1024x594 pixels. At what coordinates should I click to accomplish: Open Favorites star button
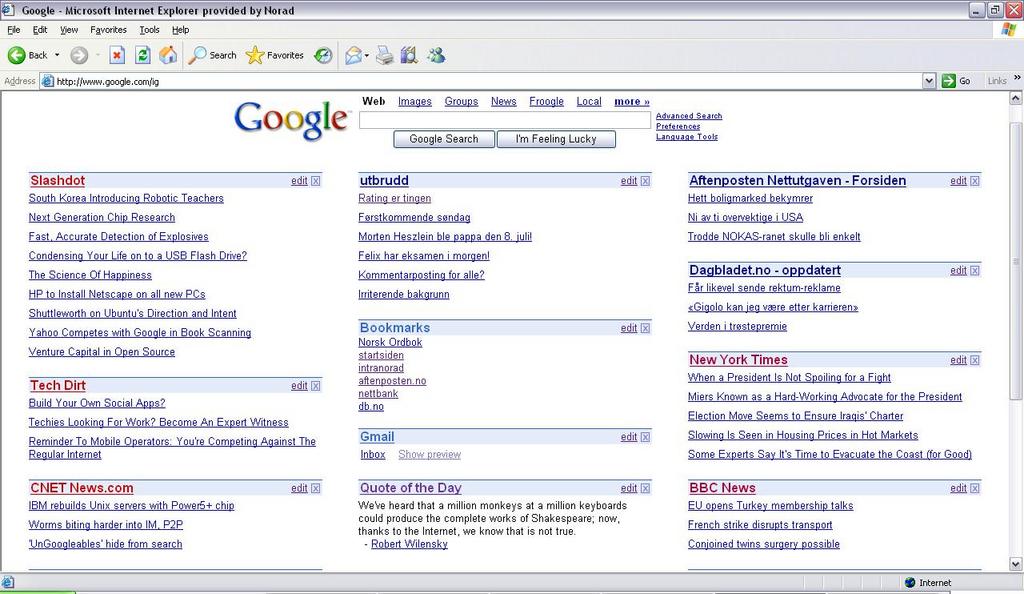coord(274,55)
